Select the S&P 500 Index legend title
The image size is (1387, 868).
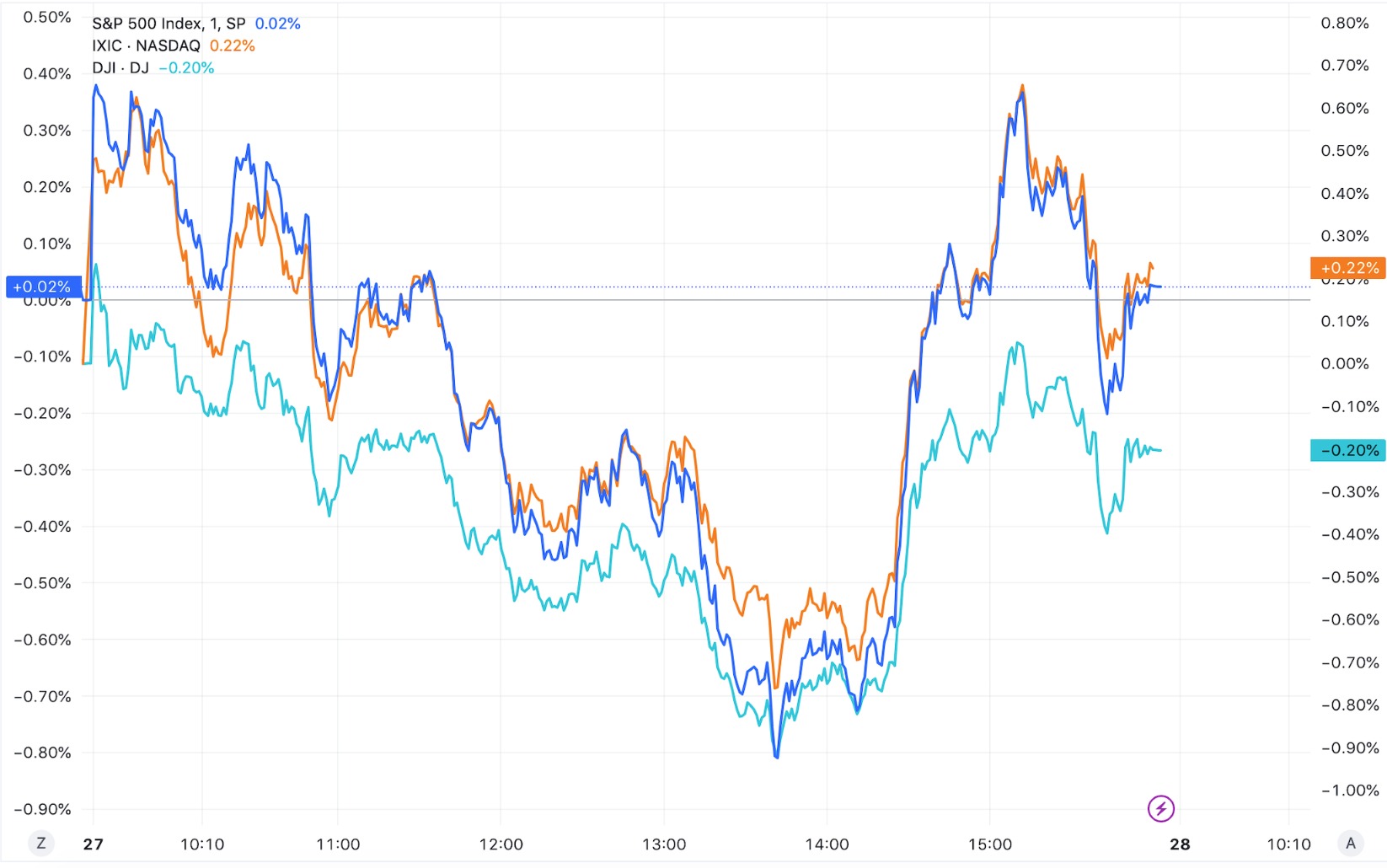pyautogui.click(x=169, y=24)
